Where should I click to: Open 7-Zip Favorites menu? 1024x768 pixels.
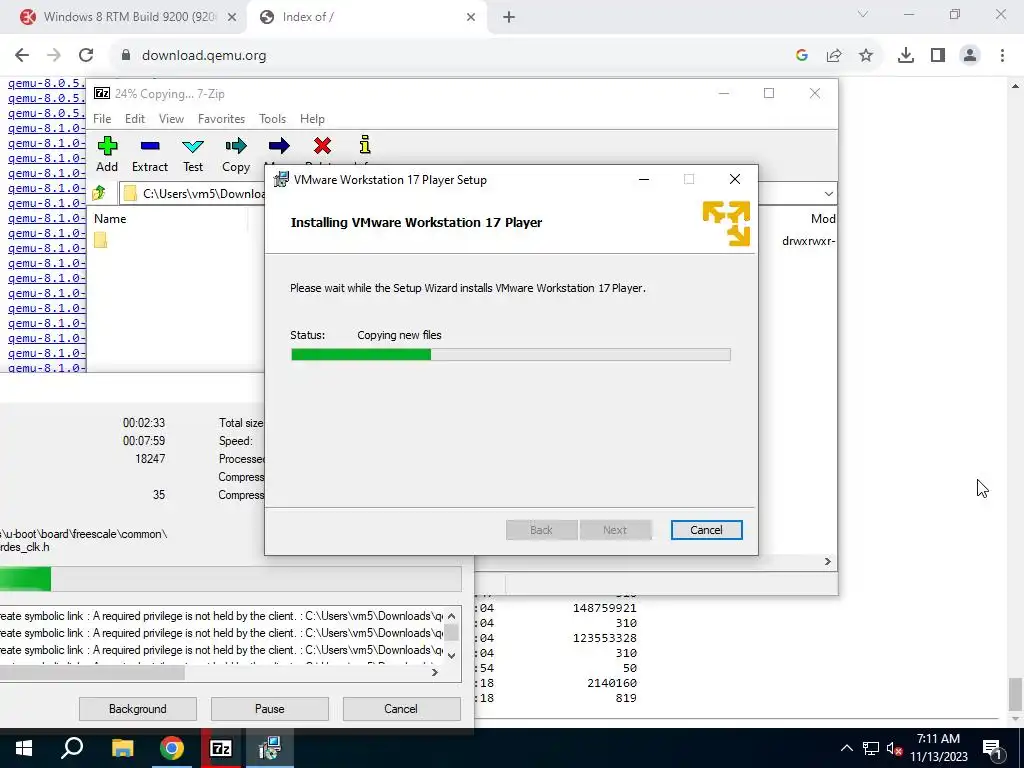pos(221,119)
